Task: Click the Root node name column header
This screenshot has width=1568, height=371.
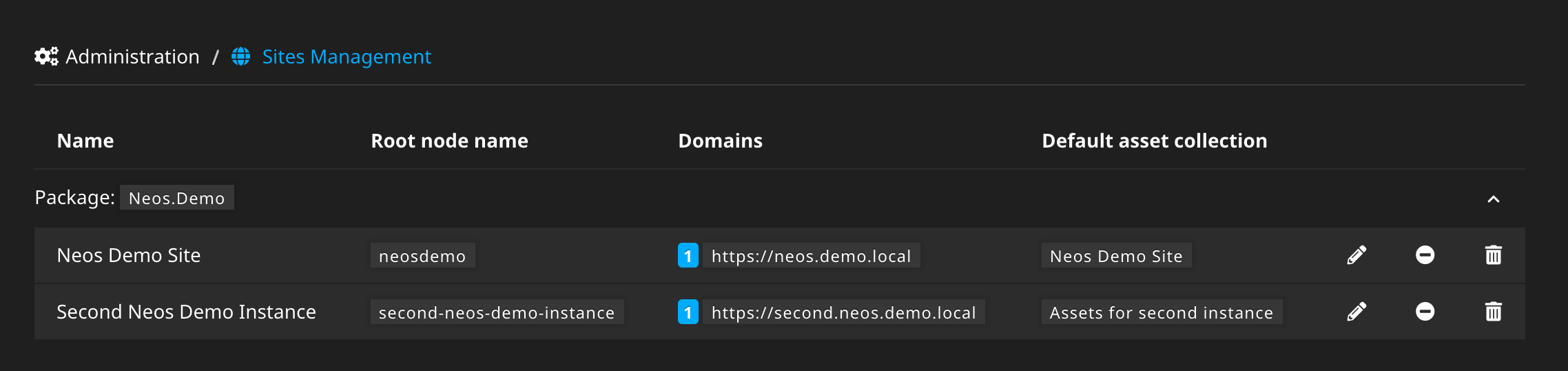Action: (449, 141)
